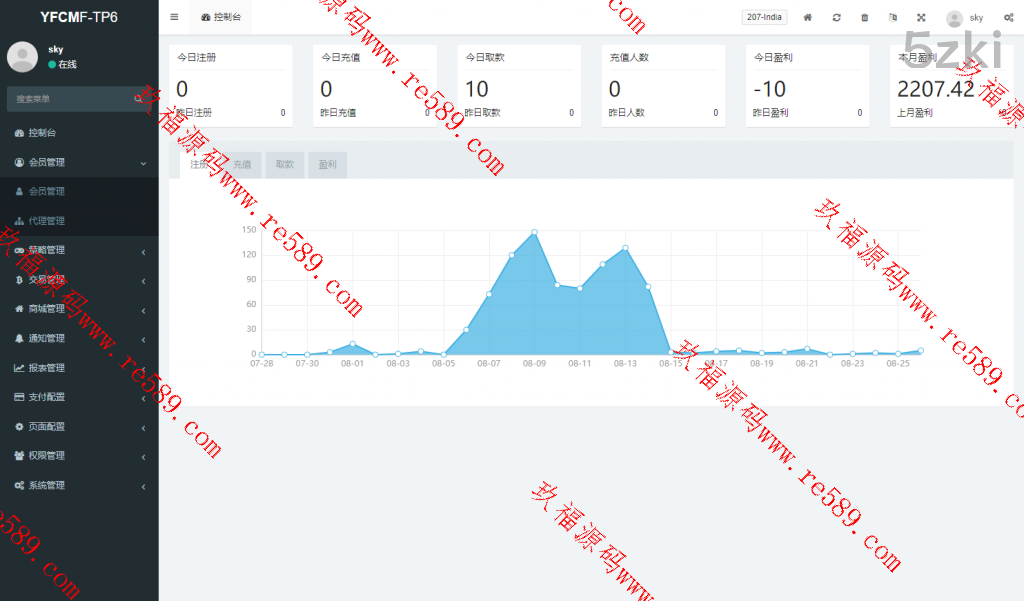The height and width of the screenshot is (601, 1024).
Task: Toggle sidebar with the hamburger icon
Action: [x=174, y=17]
